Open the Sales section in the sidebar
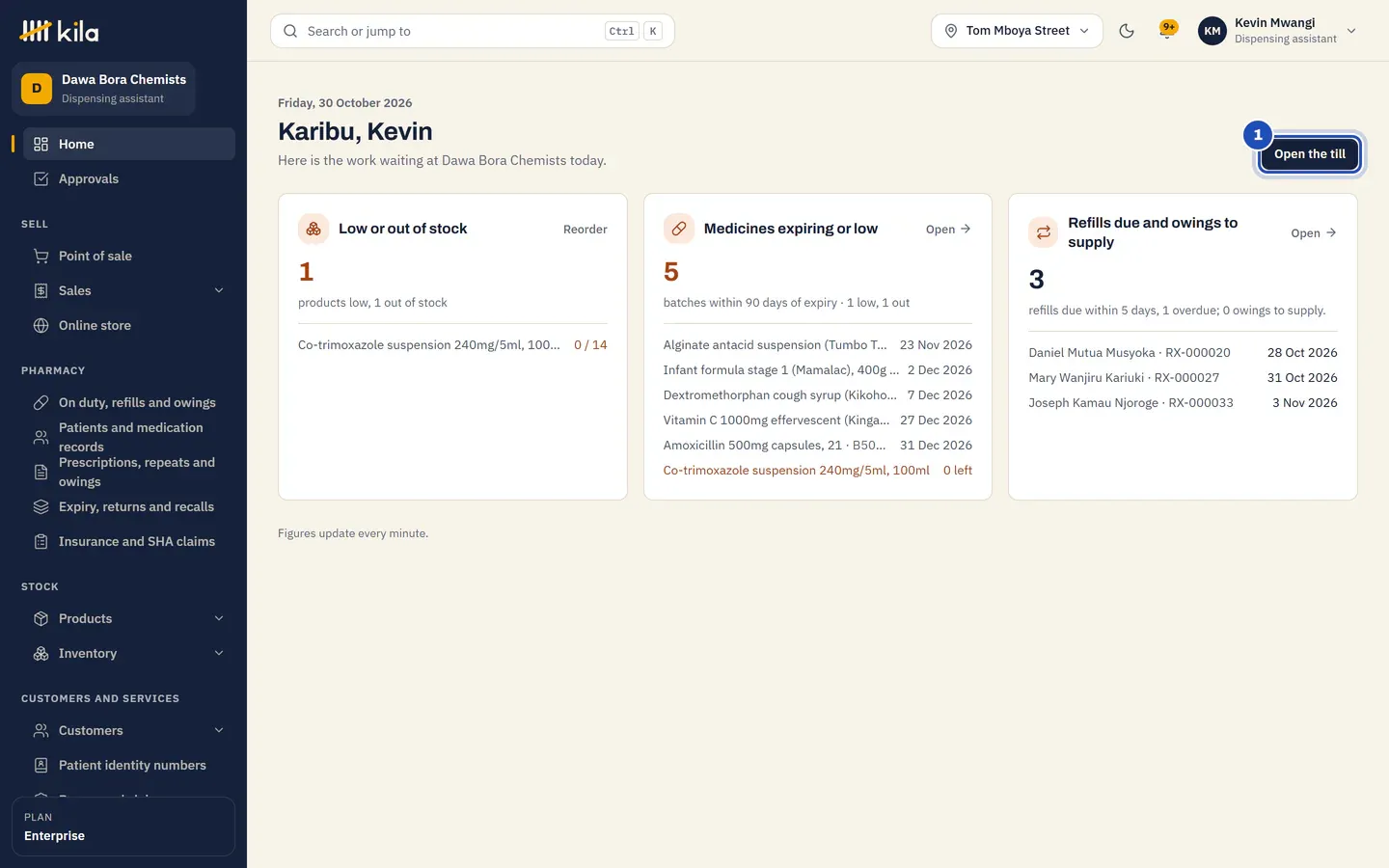The width and height of the screenshot is (1389, 868). pyautogui.click(x=129, y=290)
